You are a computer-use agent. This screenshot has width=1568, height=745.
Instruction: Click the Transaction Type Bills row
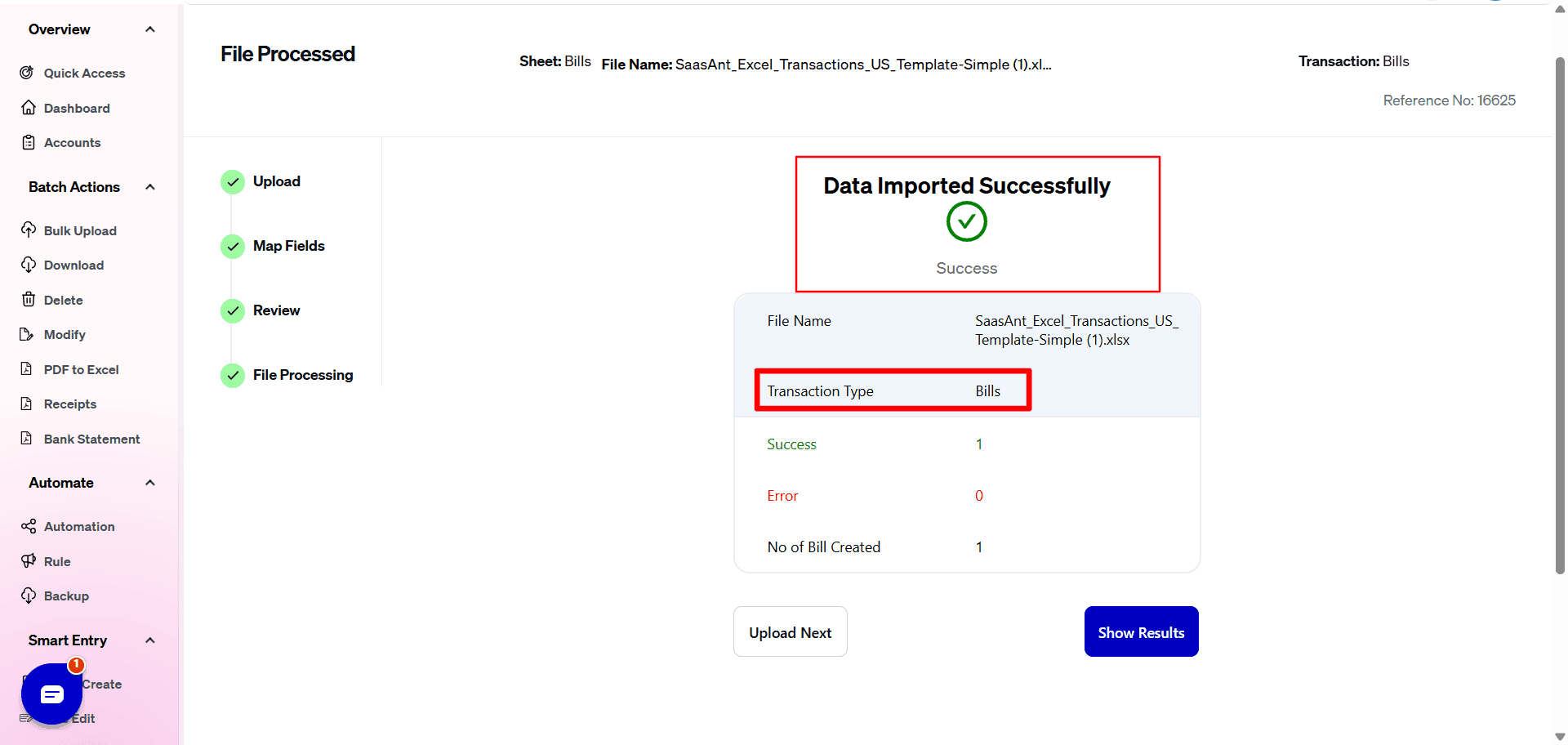click(893, 390)
